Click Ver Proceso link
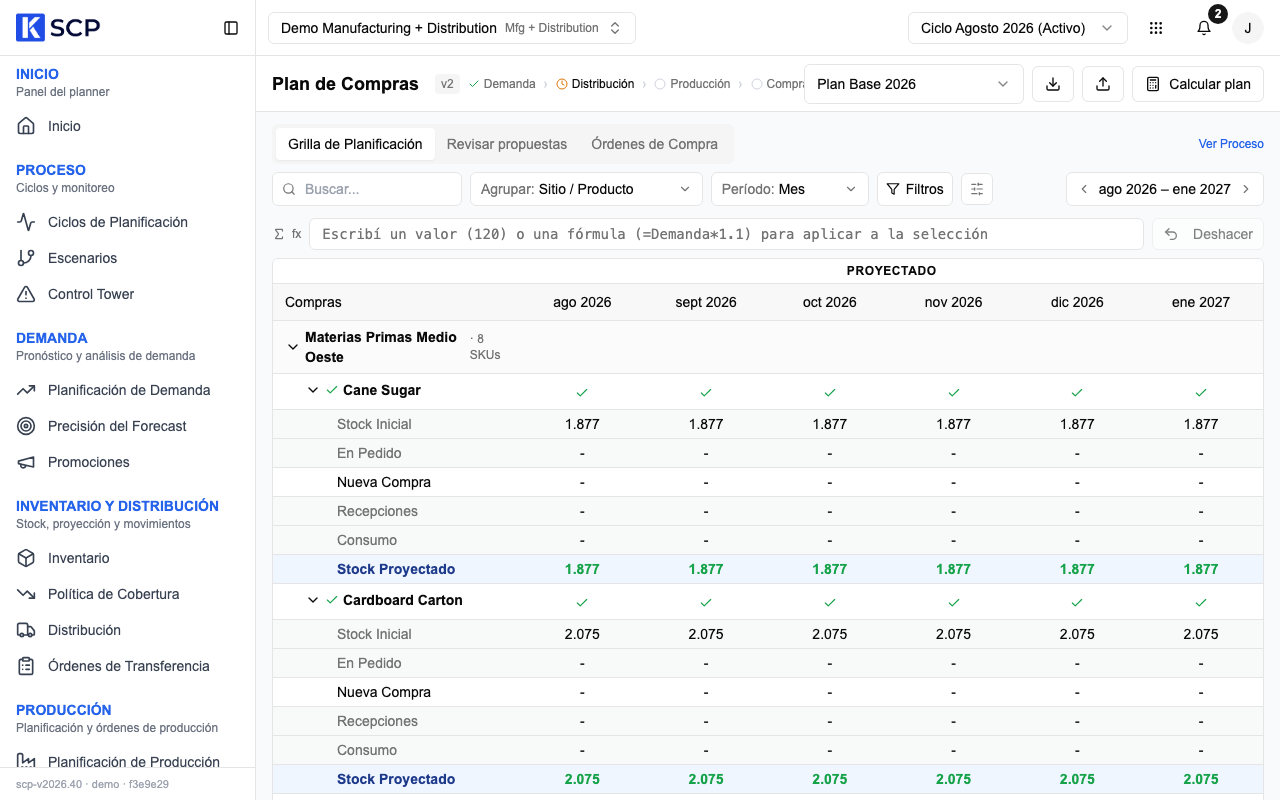This screenshot has height=800, width=1280. 1231,144
